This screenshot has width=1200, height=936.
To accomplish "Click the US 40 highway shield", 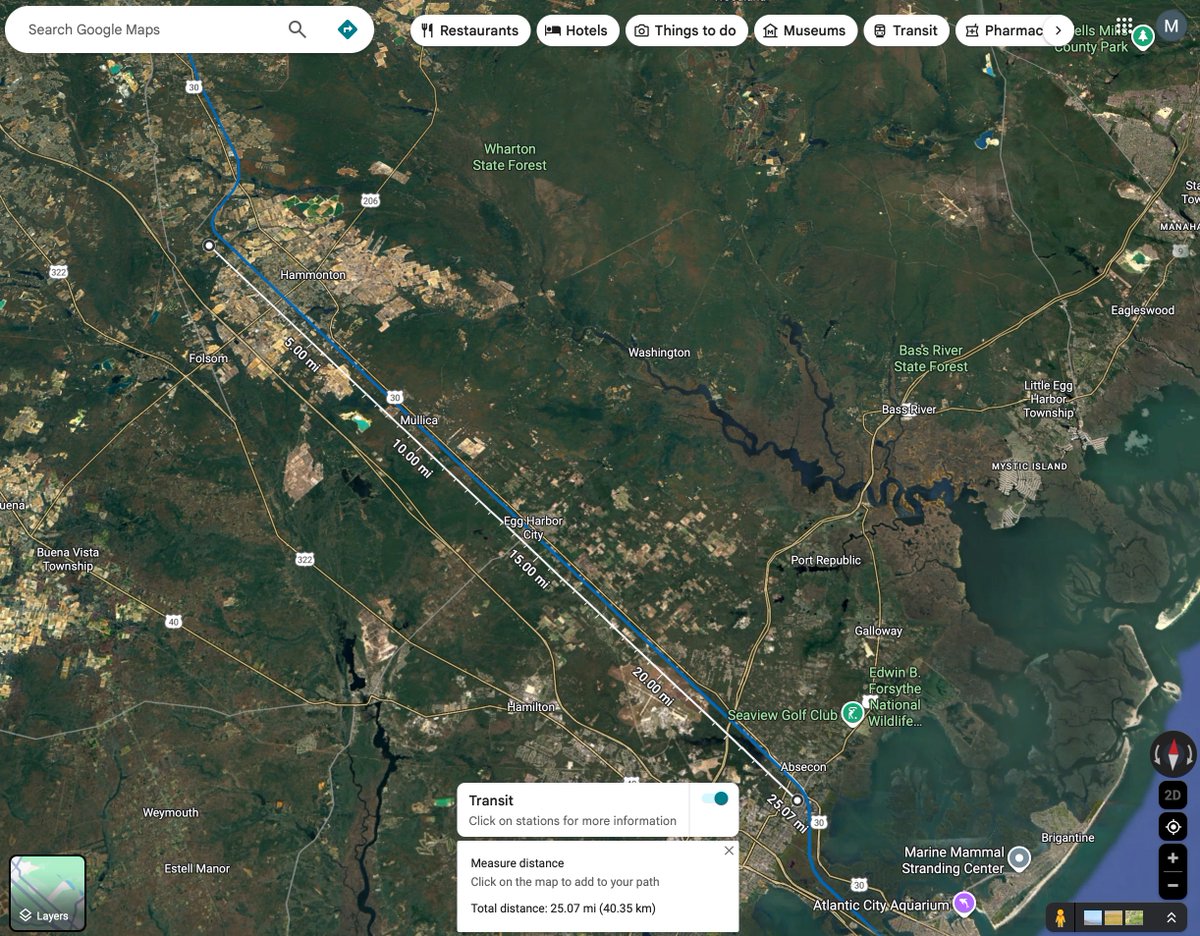I will [x=174, y=621].
